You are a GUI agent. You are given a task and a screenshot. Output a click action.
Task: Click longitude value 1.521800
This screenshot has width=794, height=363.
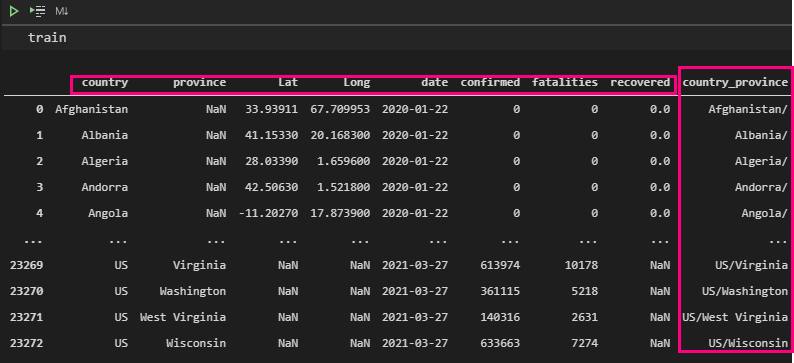[x=343, y=187]
